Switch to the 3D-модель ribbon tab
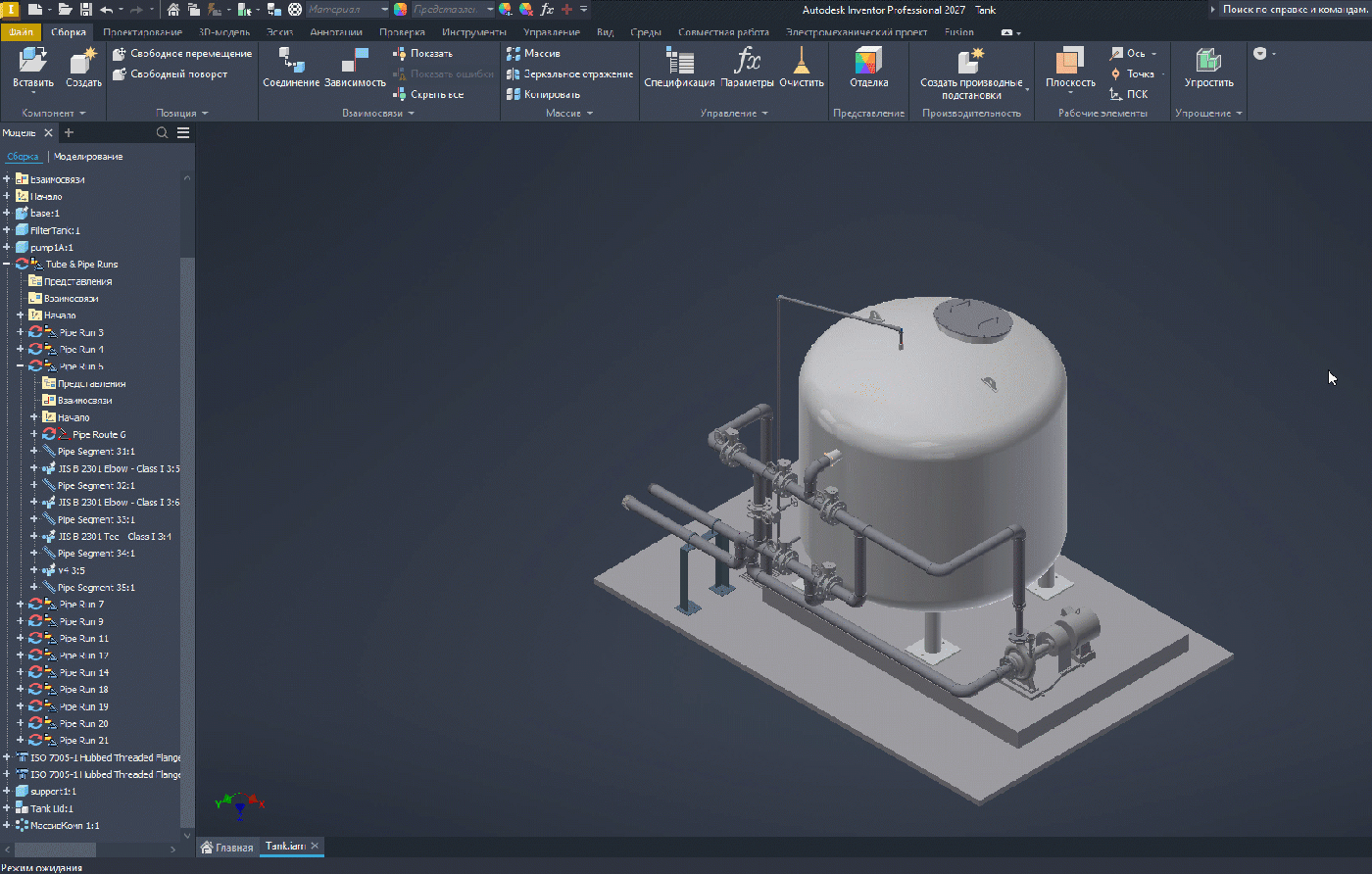This screenshot has width=1372, height=874. (x=224, y=32)
